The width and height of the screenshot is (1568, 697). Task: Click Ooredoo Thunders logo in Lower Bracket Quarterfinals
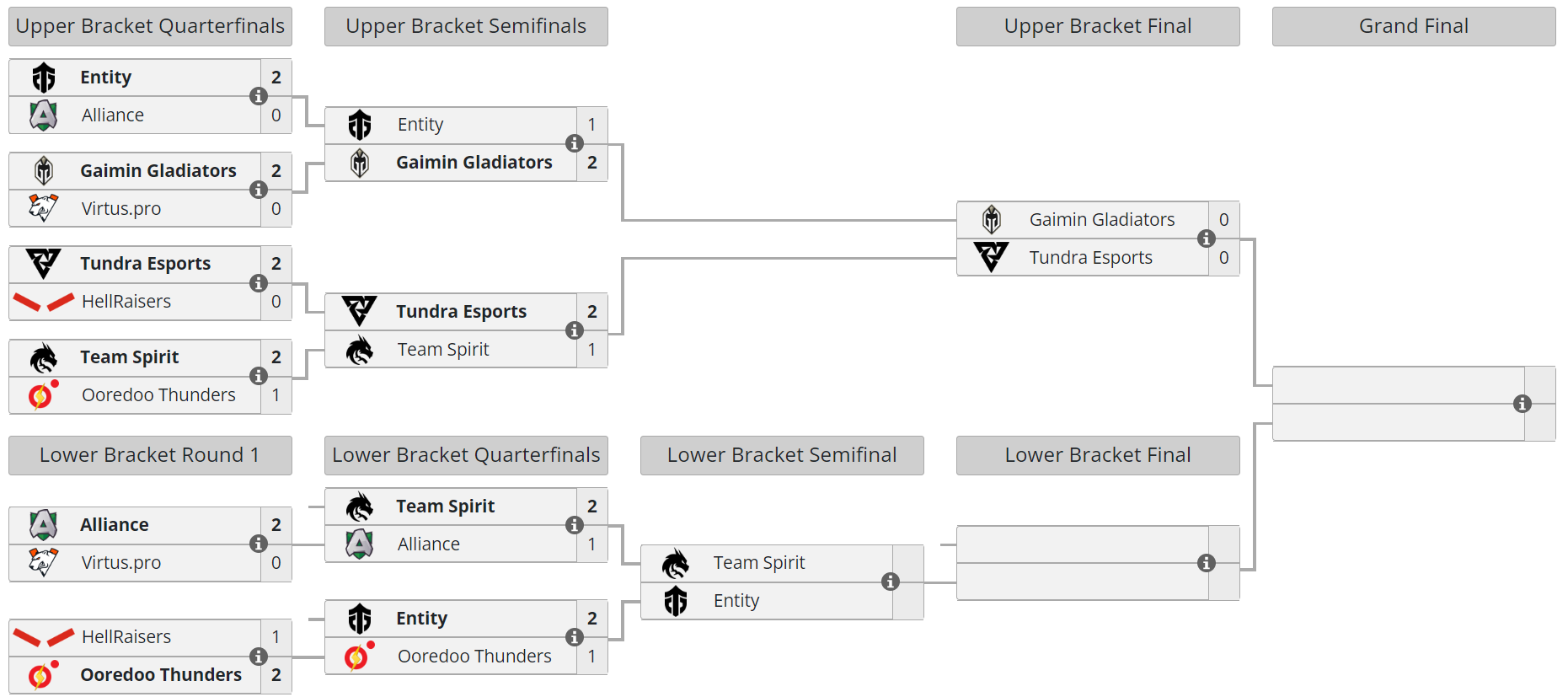(x=359, y=656)
